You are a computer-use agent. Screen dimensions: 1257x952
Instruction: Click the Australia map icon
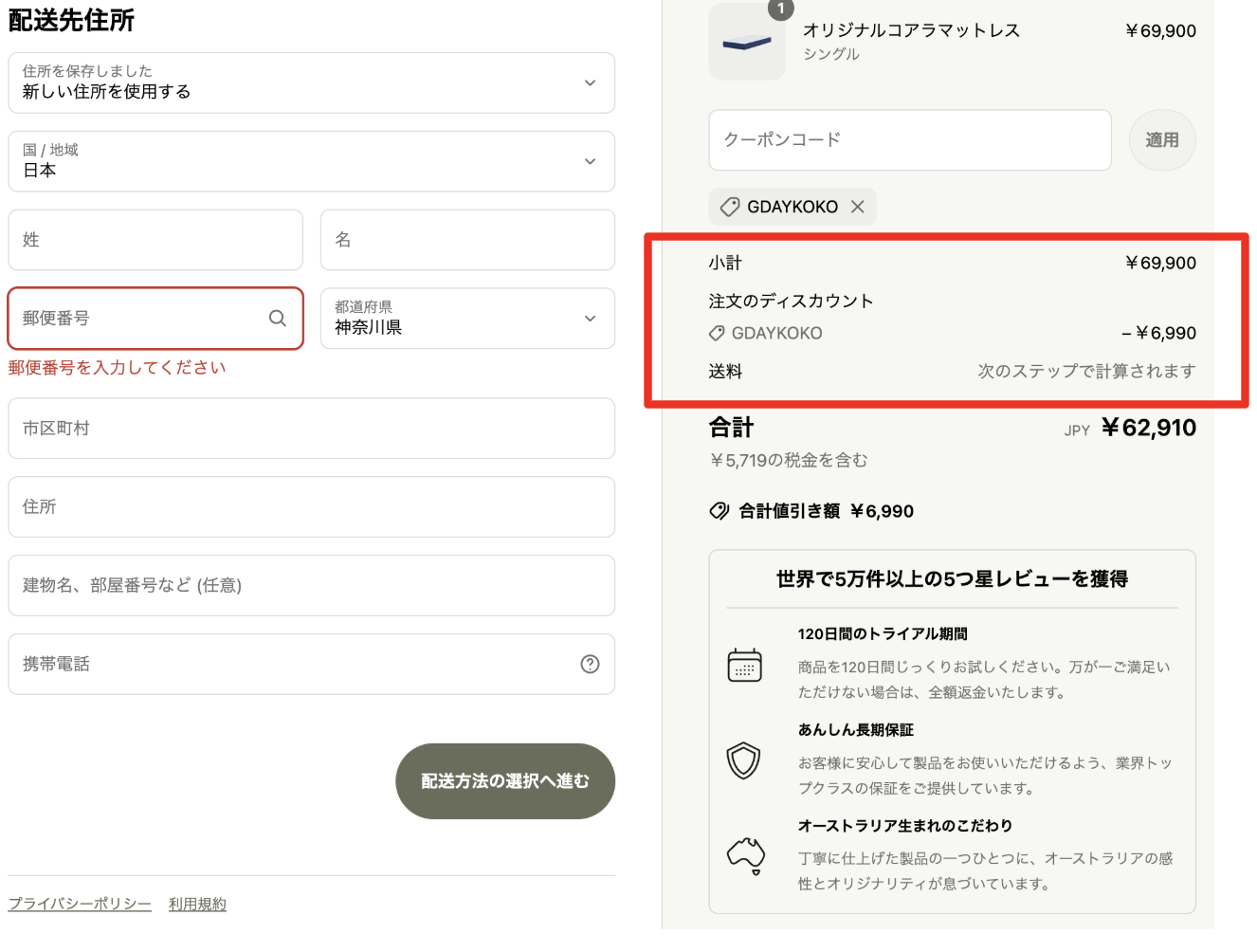pyautogui.click(x=745, y=855)
